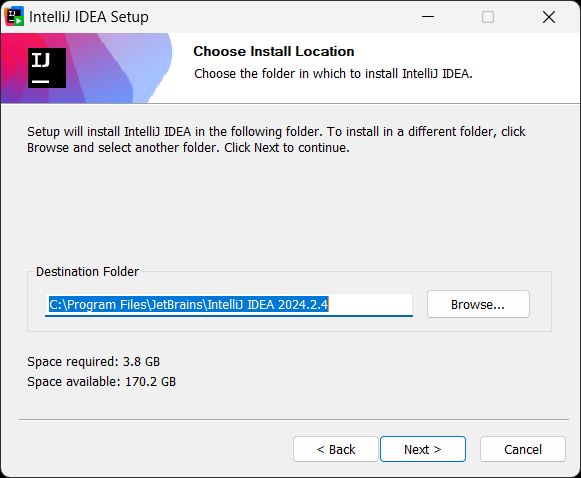Image resolution: width=581 pixels, height=478 pixels.
Task: Open the Browse... folder chooser
Action: (x=478, y=304)
